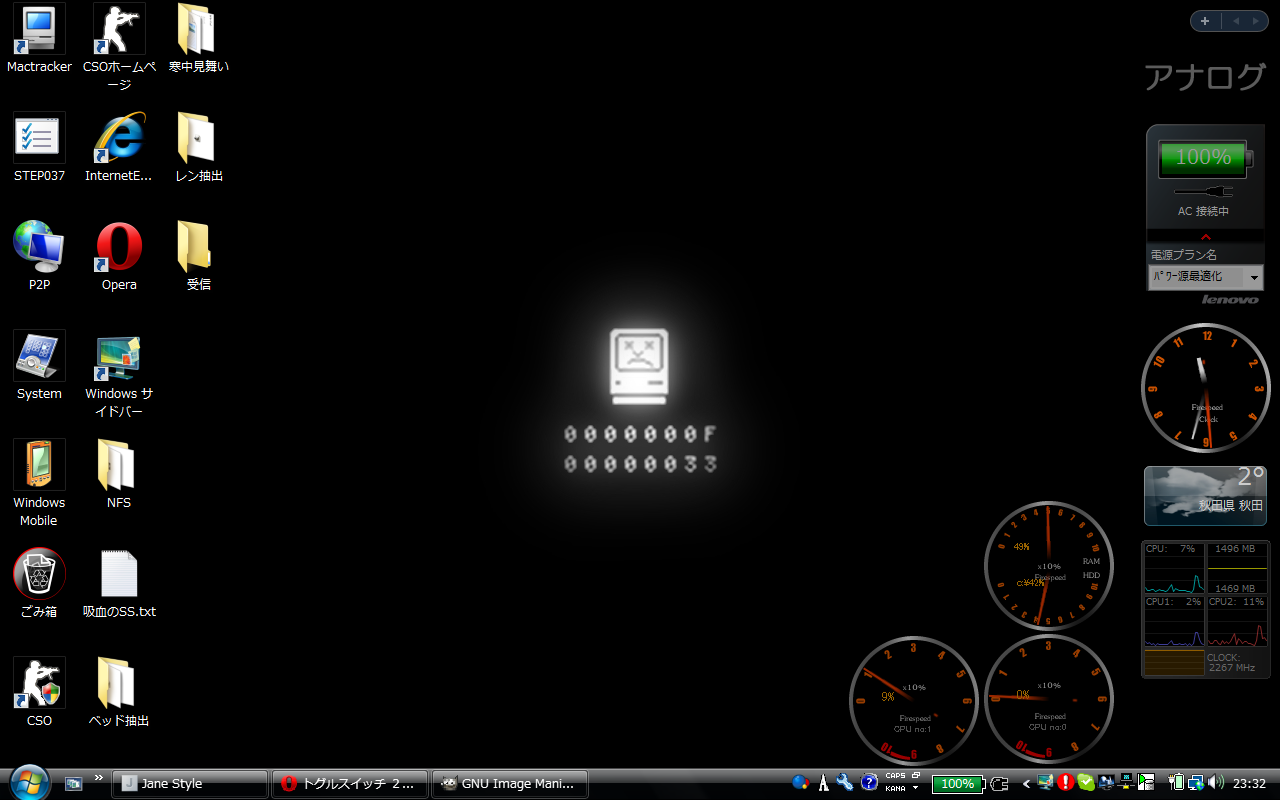This screenshot has width=1280, height=800.
Task: Select the ごみ箱 recycle bin
Action: (x=39, y=584)
